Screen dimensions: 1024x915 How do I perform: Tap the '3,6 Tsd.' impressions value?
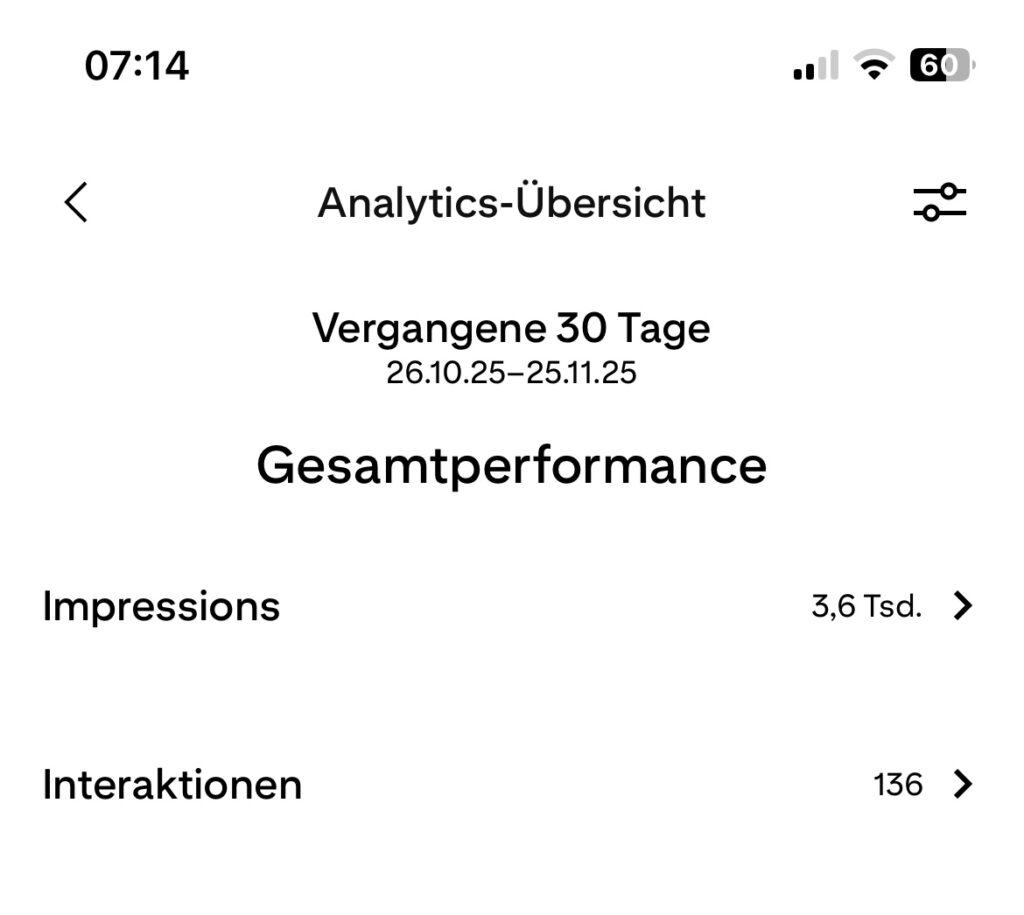[866, 606]
